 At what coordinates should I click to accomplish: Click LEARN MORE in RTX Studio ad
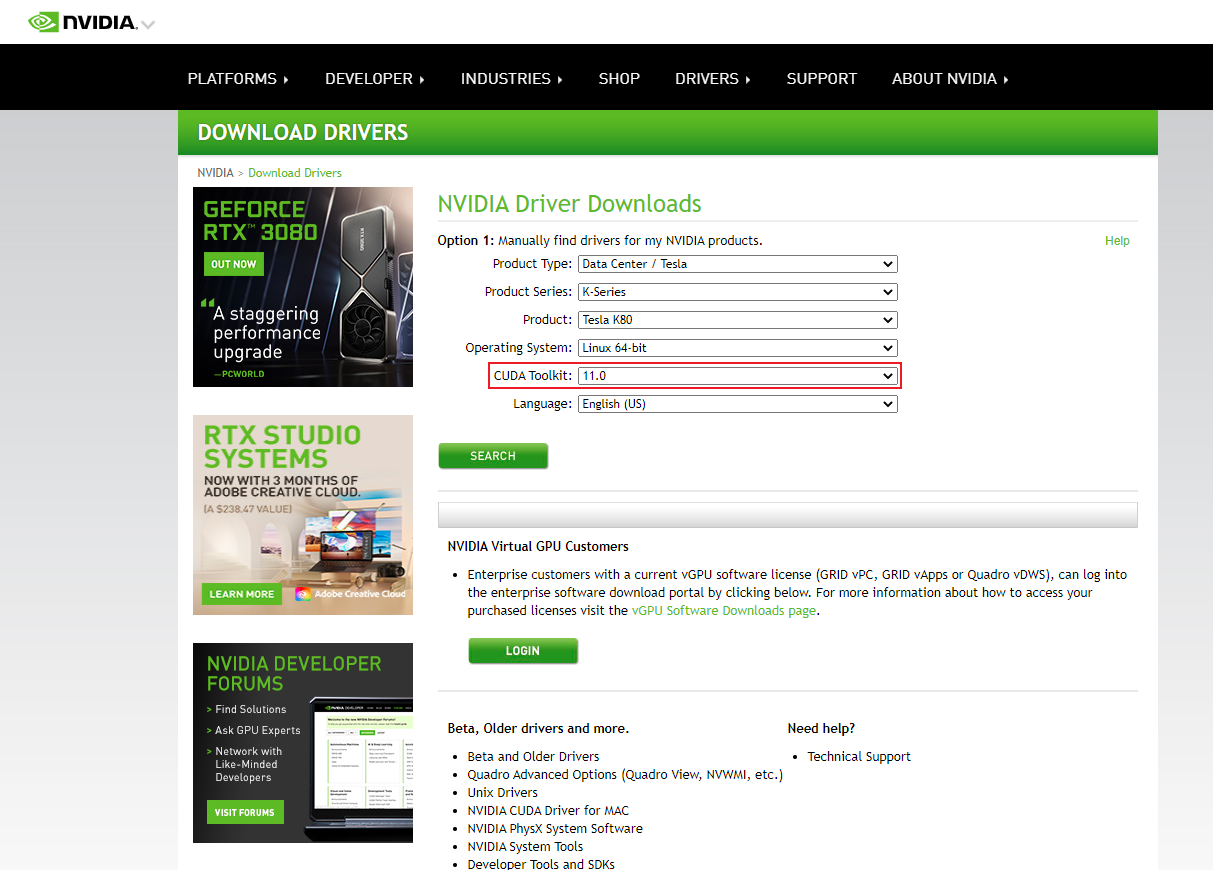click(x=242, y=594)
